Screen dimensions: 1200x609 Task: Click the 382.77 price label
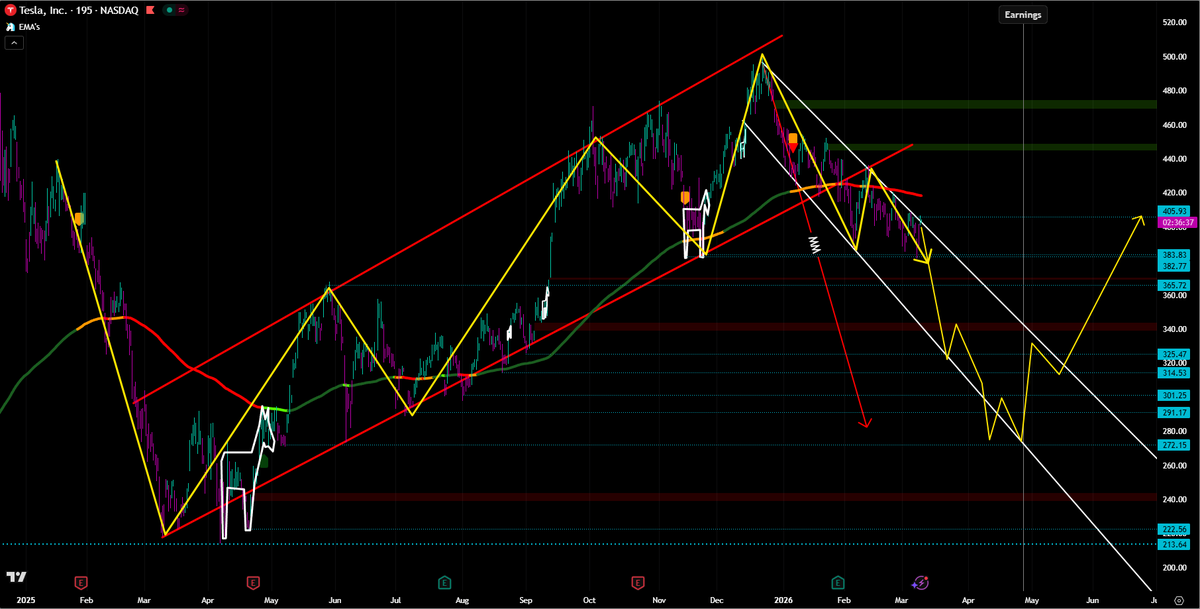tap(1174, 266)
